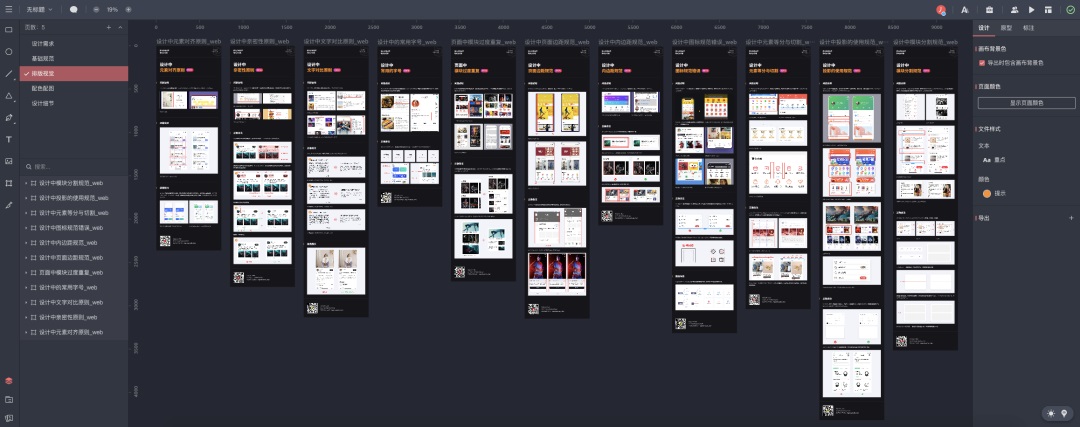The height and width of the screenshot is (427, 1080).
Task: Expand the 设计中元素等分与切割_web layer
Action: click(26, 213)
